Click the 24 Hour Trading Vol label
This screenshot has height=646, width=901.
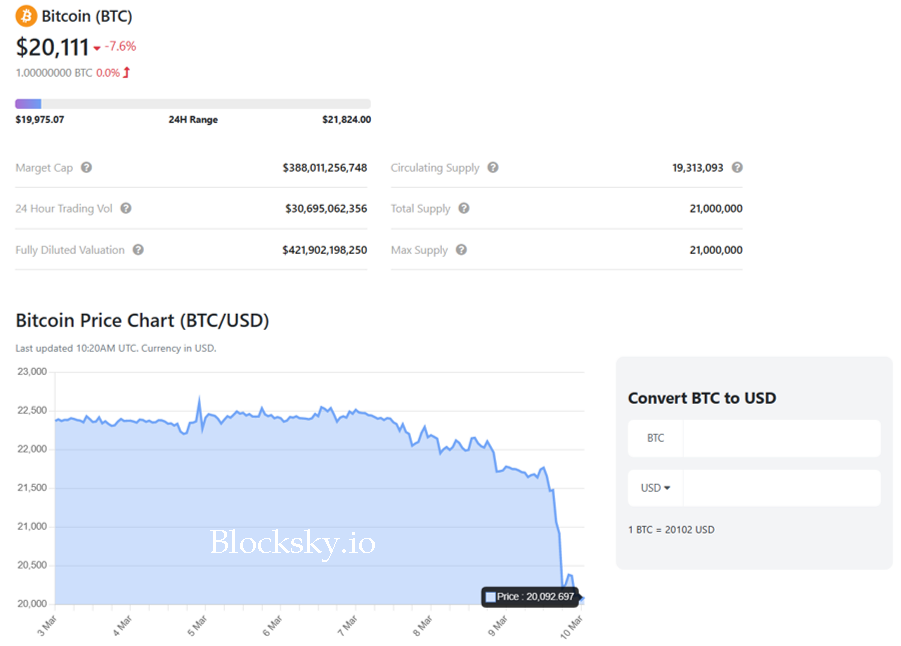[x=64, y=209]
